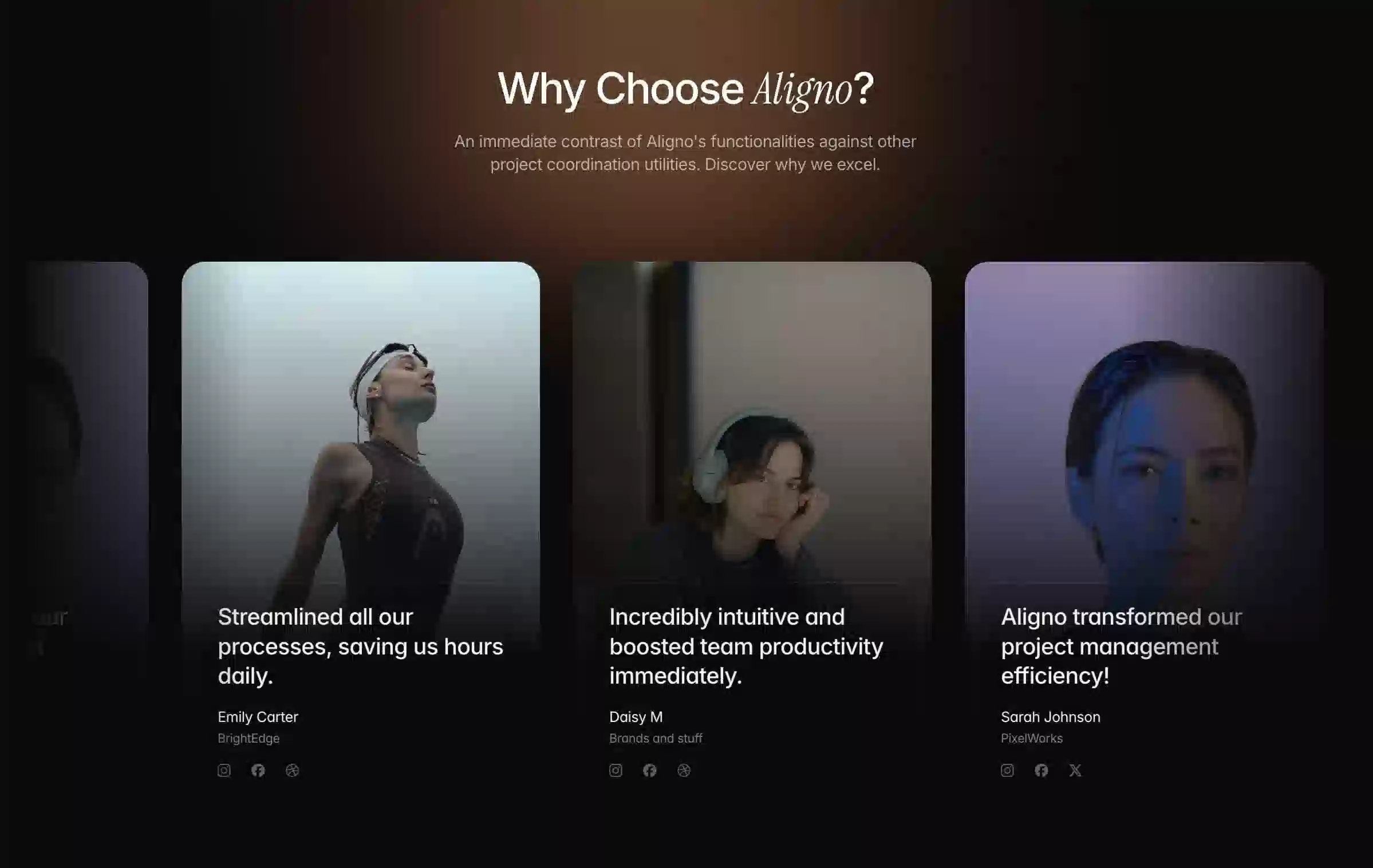This screenshot has width=1373, height=868.
Task: Click the 'Why Choose Aligno?' heading
Action: click(x=686, y=89)
